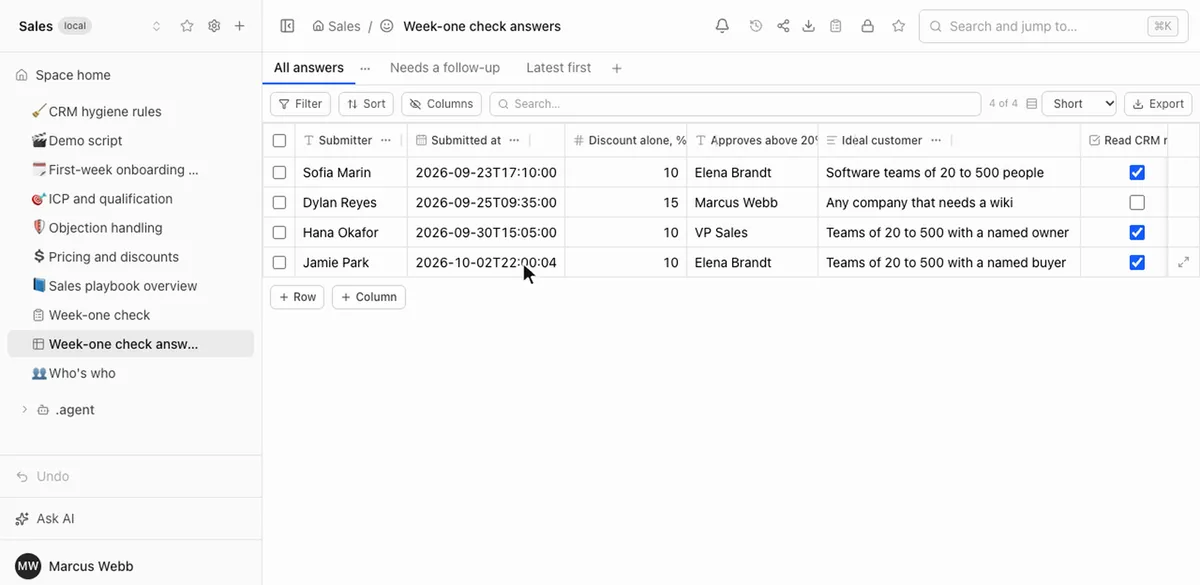Open the Short row height dropdown
Screen dimensions: 1200x585
coord(1079,103)
